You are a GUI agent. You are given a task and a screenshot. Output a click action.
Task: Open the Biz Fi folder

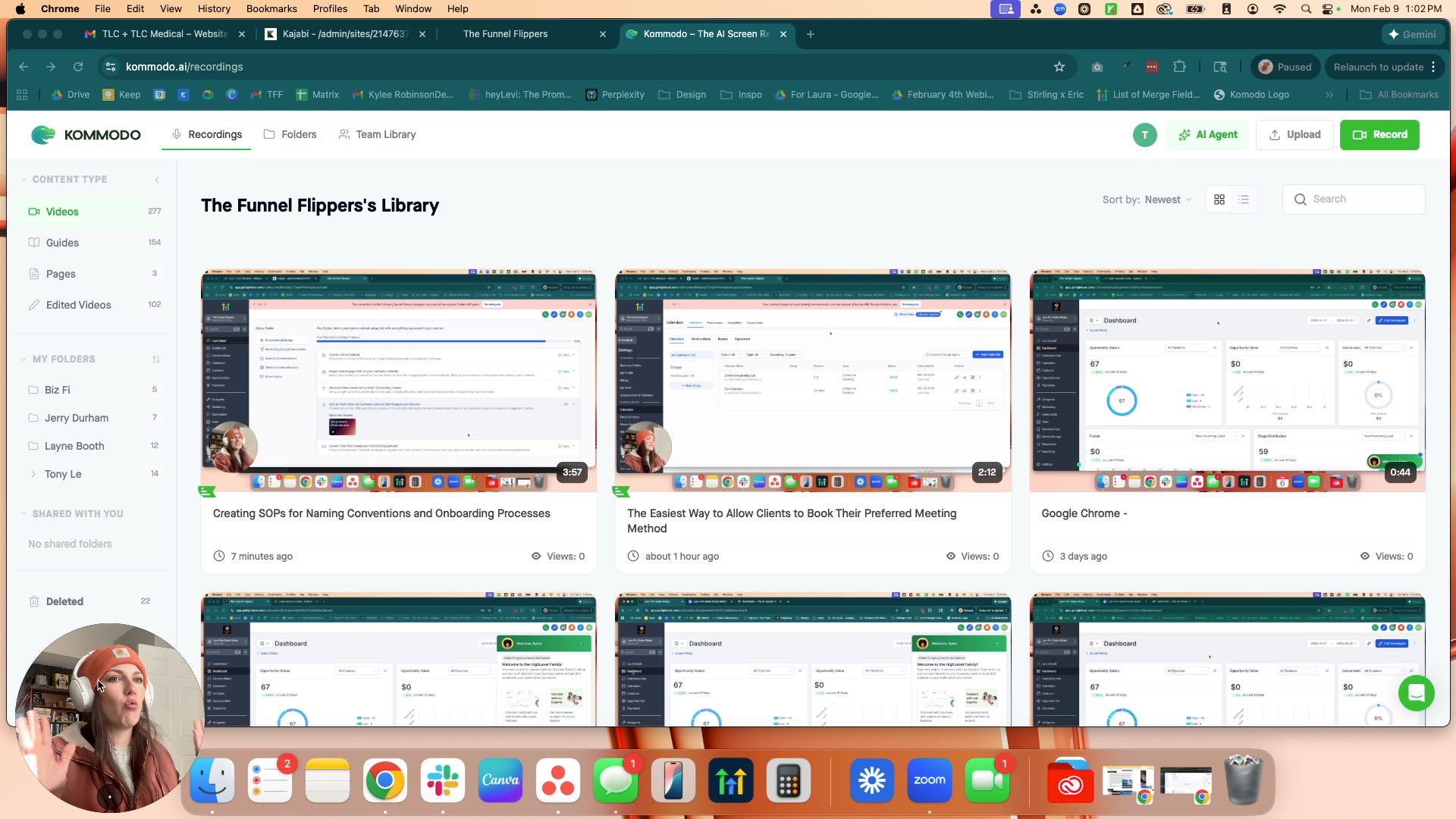pos(95,390)
